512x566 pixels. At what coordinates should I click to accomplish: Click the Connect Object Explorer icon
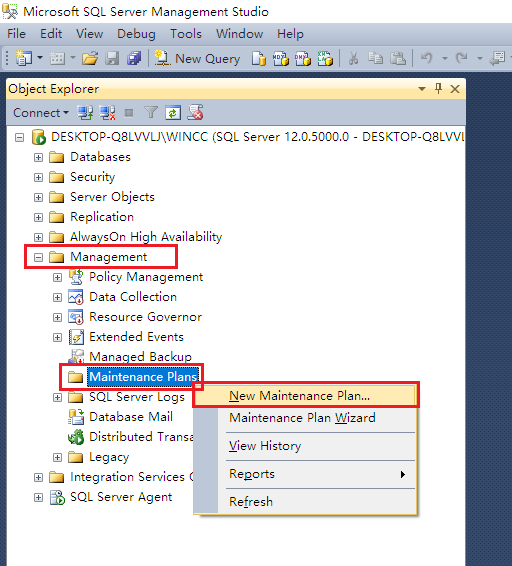pyautogui.click(x=85, y=113)
